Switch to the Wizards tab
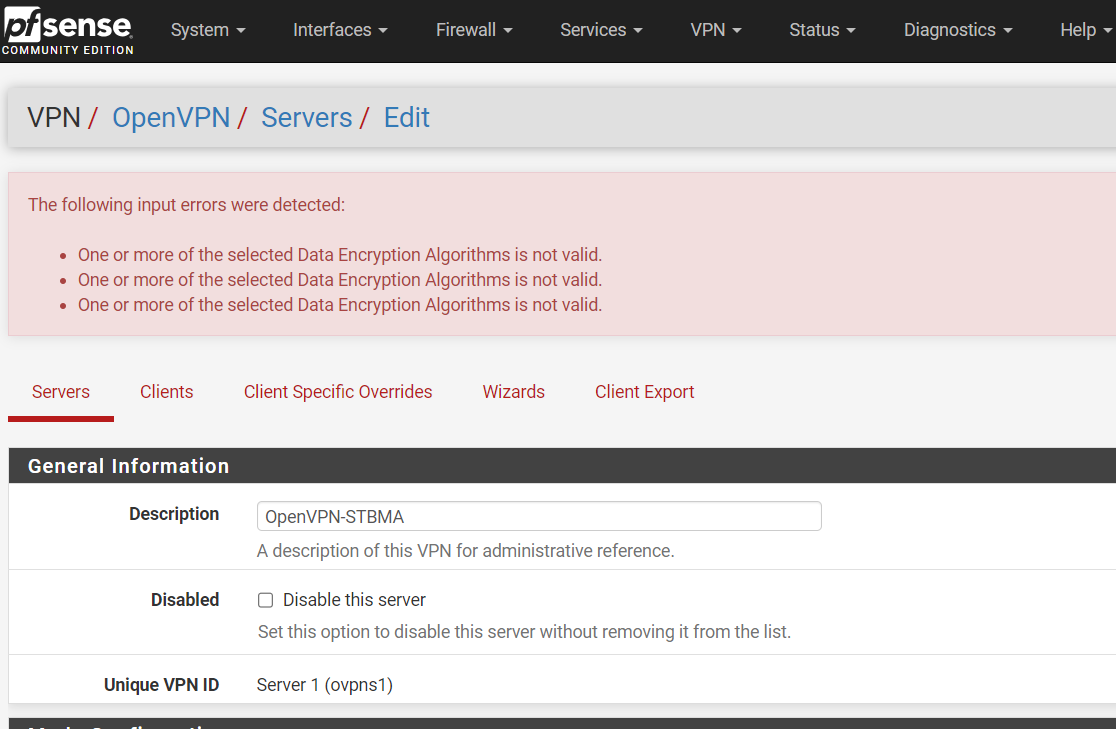The height and width of the screenshot is (729, 1116). tap(514, 392)
